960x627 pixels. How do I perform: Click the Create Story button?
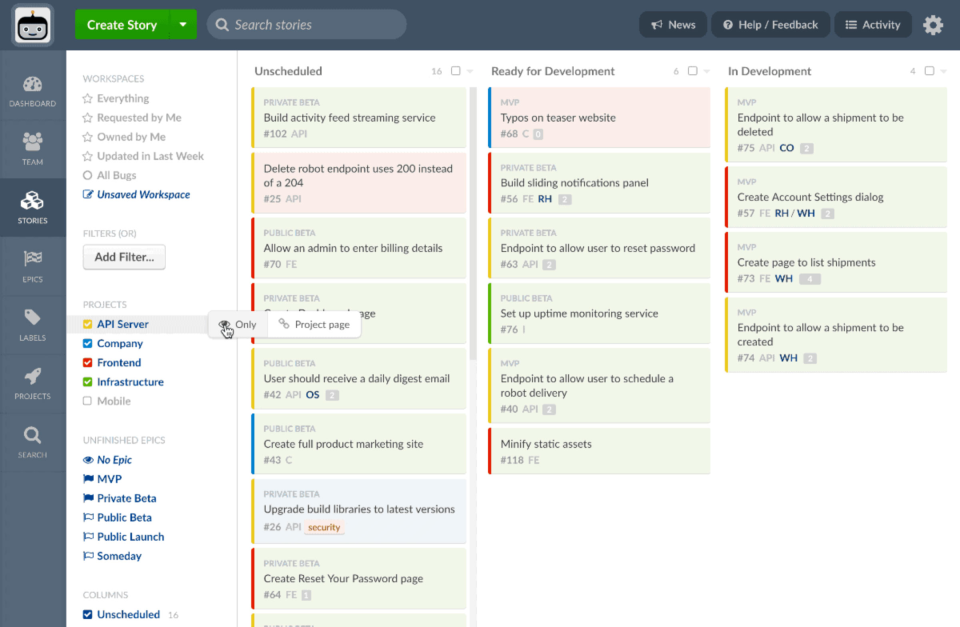coord(122,25)
